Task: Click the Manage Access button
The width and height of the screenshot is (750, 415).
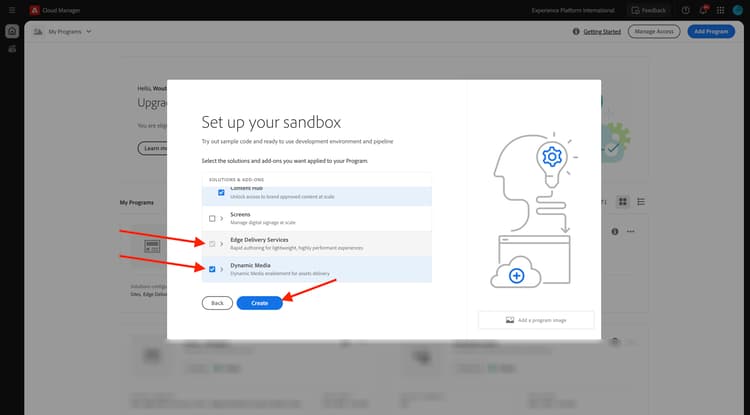Action: (x=654, y=32)
